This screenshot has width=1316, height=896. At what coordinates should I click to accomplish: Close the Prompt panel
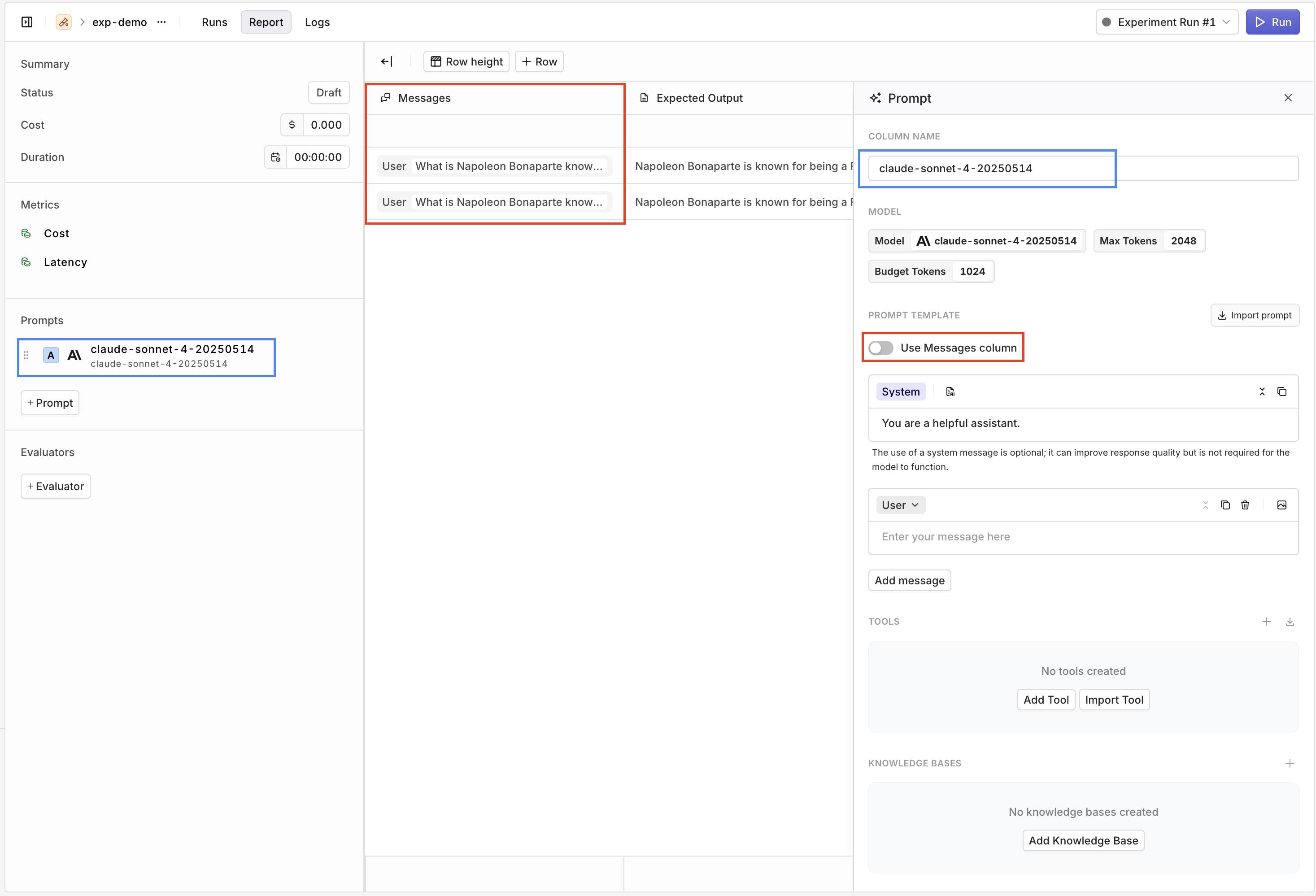click(1288, 98)
